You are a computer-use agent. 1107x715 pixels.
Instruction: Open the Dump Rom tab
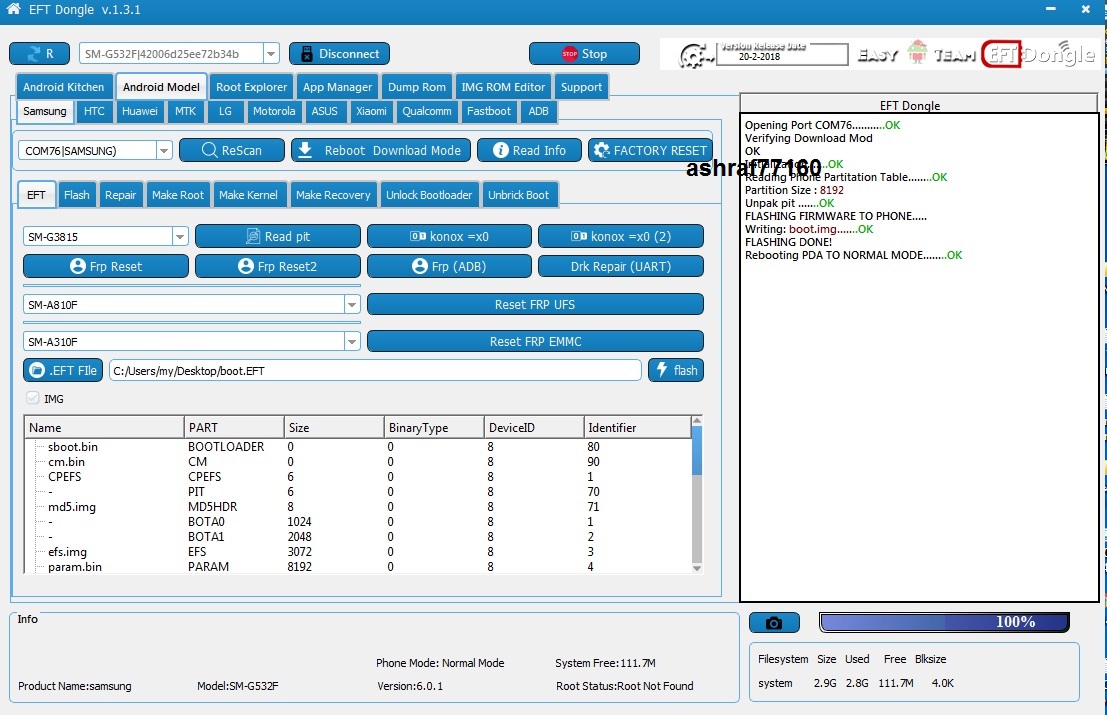pos(417,87)
